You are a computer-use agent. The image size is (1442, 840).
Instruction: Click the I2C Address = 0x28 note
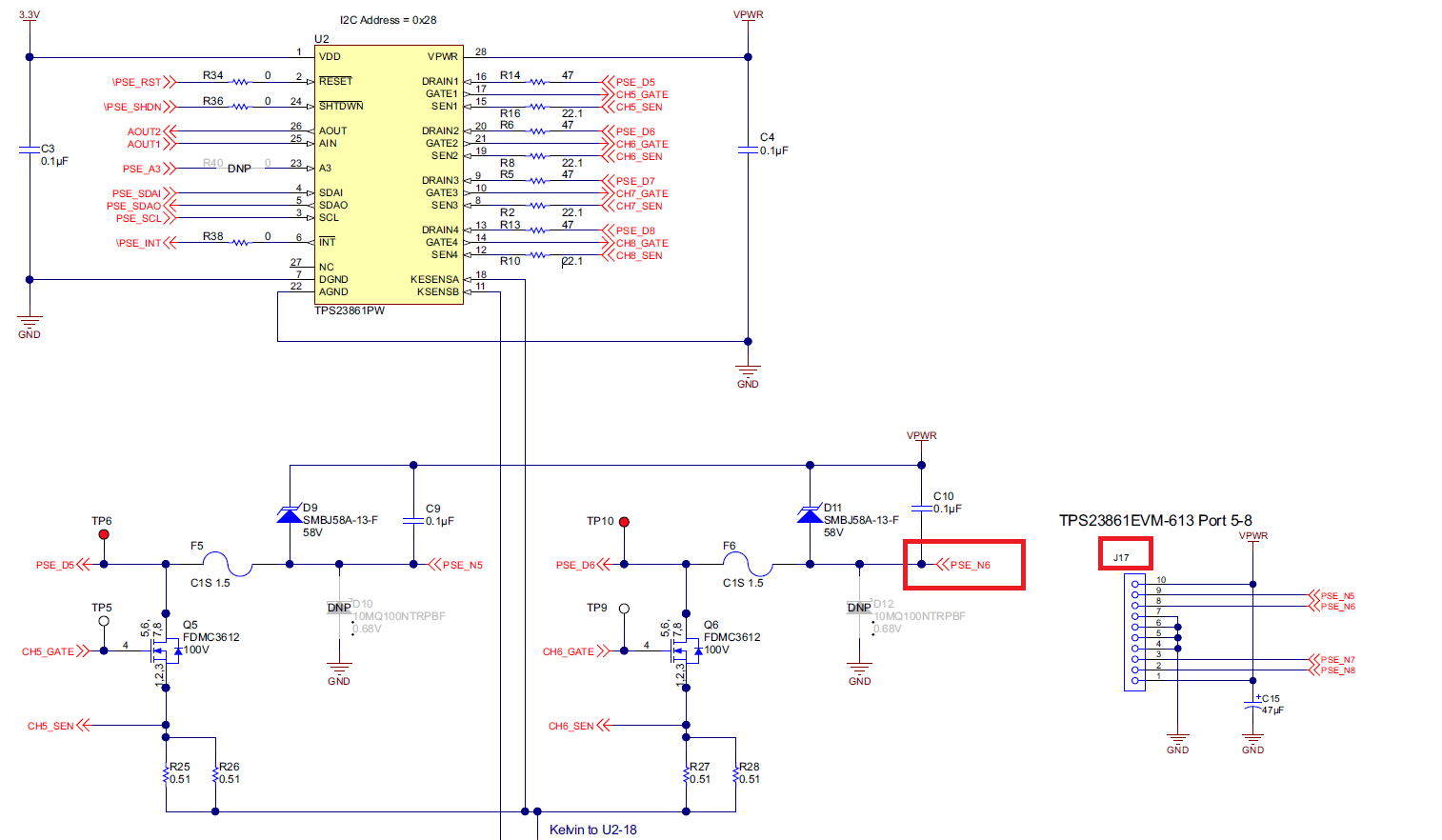(x=388, y=20)
